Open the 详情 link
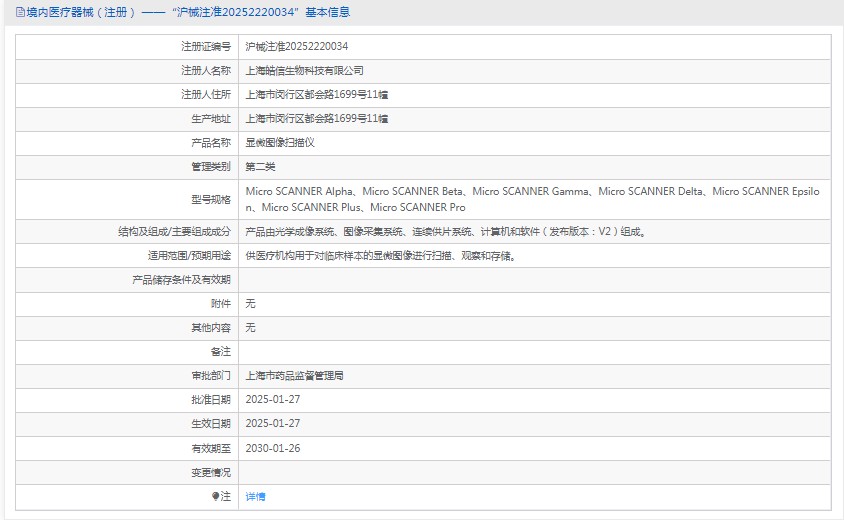The height and width of the screenshot is (520, 844). [x=256, y=496]
